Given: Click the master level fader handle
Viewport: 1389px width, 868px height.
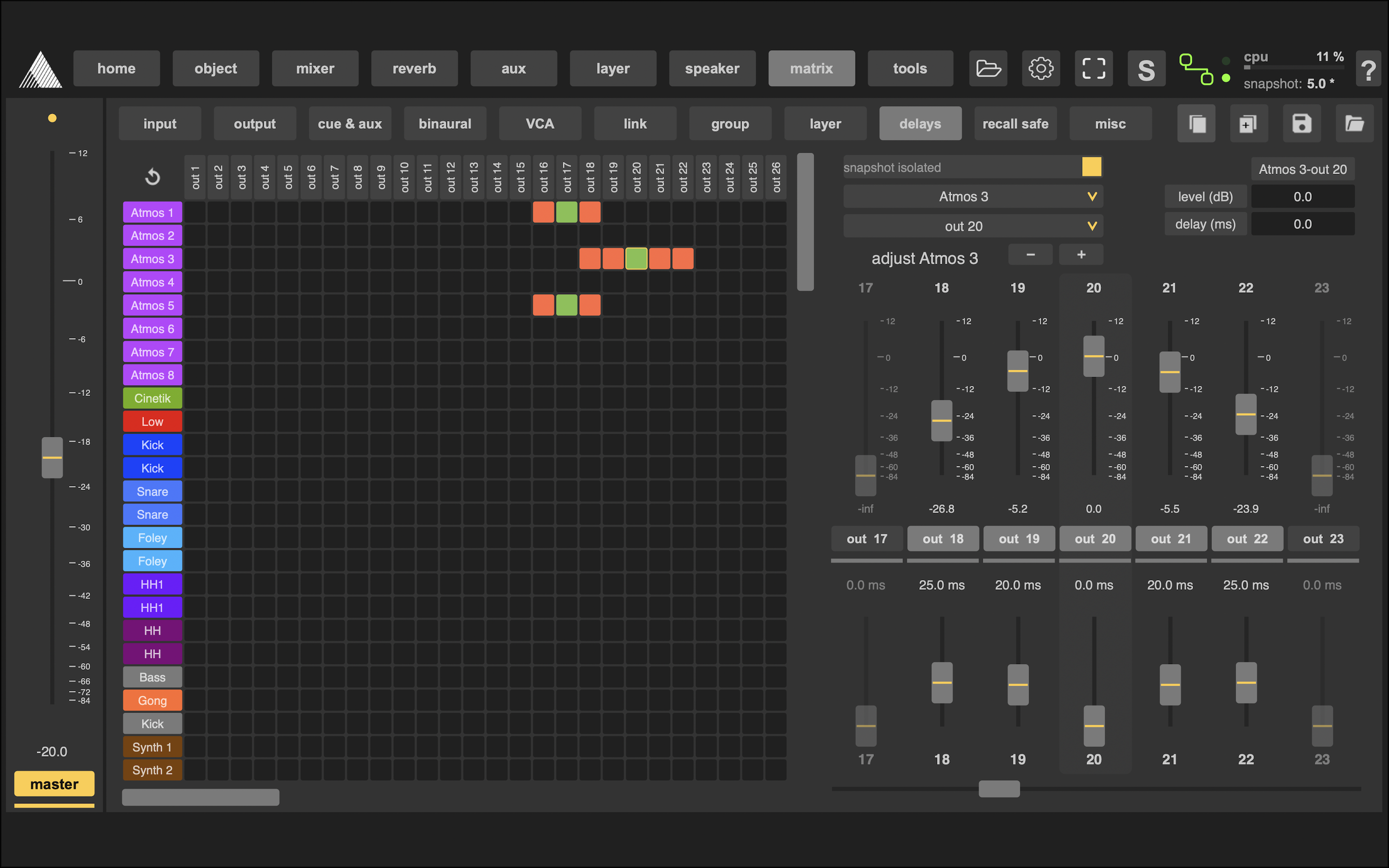Looking at the screenshot, I should tap(52, 458).
